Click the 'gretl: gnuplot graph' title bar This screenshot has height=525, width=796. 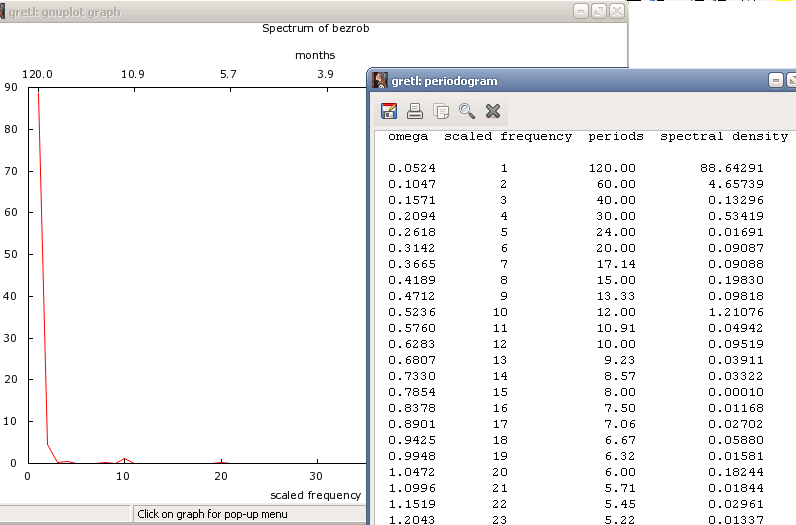(x=314, y=11)
